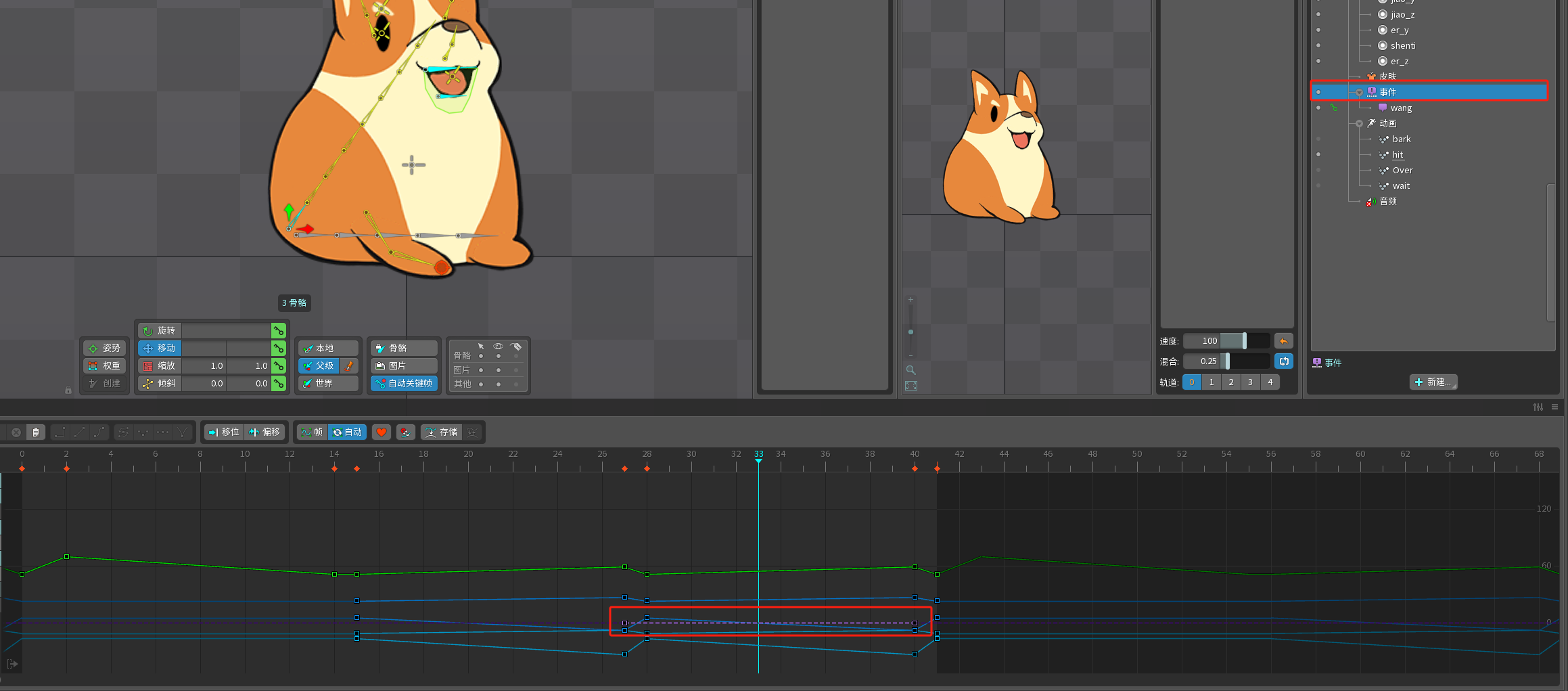Click the 偏移 (Offset) button
Image resolution: width=1568 pixels, height=691 pixels.
264,432
